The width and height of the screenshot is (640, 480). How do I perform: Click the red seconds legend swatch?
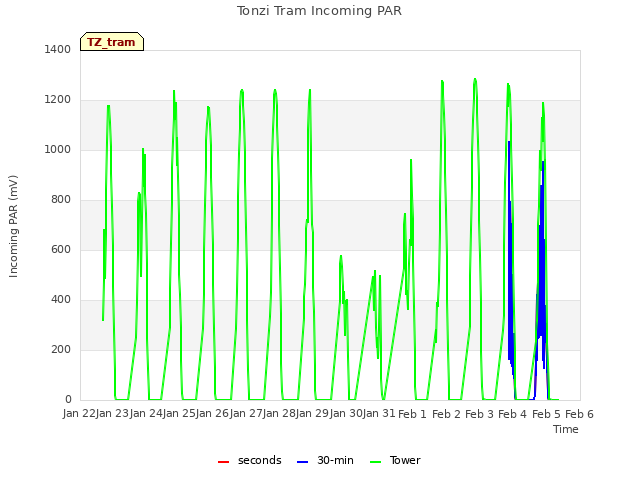224,462
